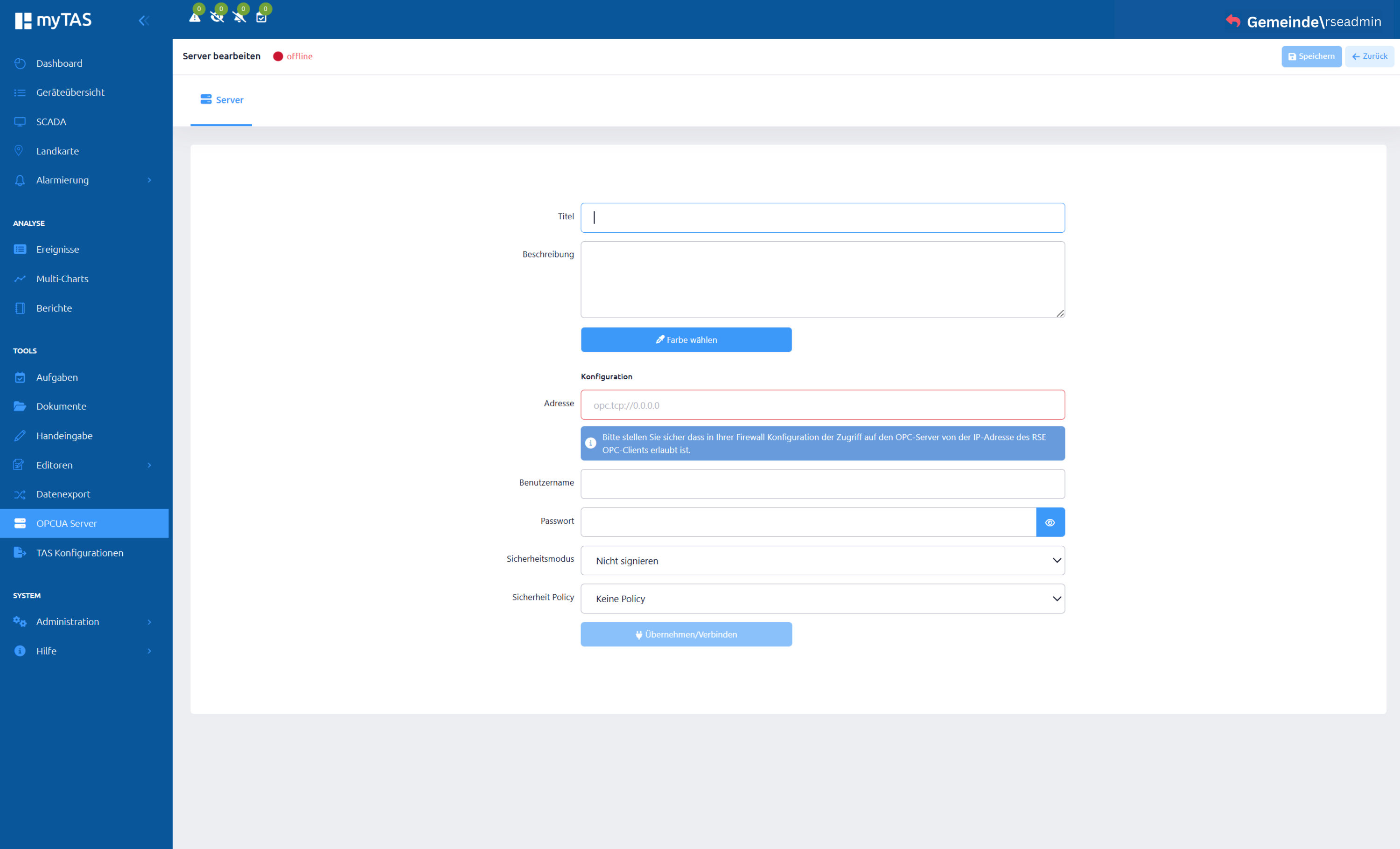Open the Sicherheitsmodus dropdown
The image size is (1400, 849).
(x=823, y=561)
